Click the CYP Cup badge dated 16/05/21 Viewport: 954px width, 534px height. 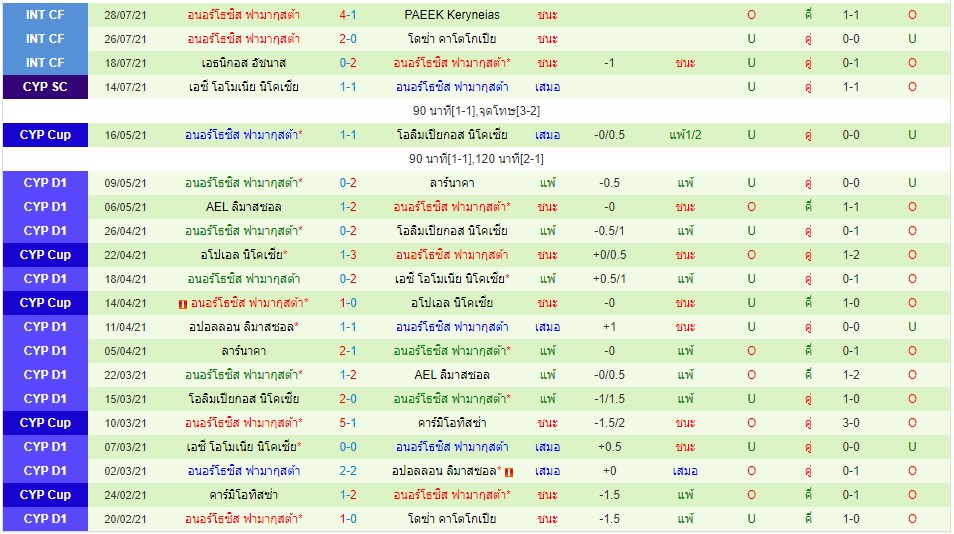tap(45, 135)
